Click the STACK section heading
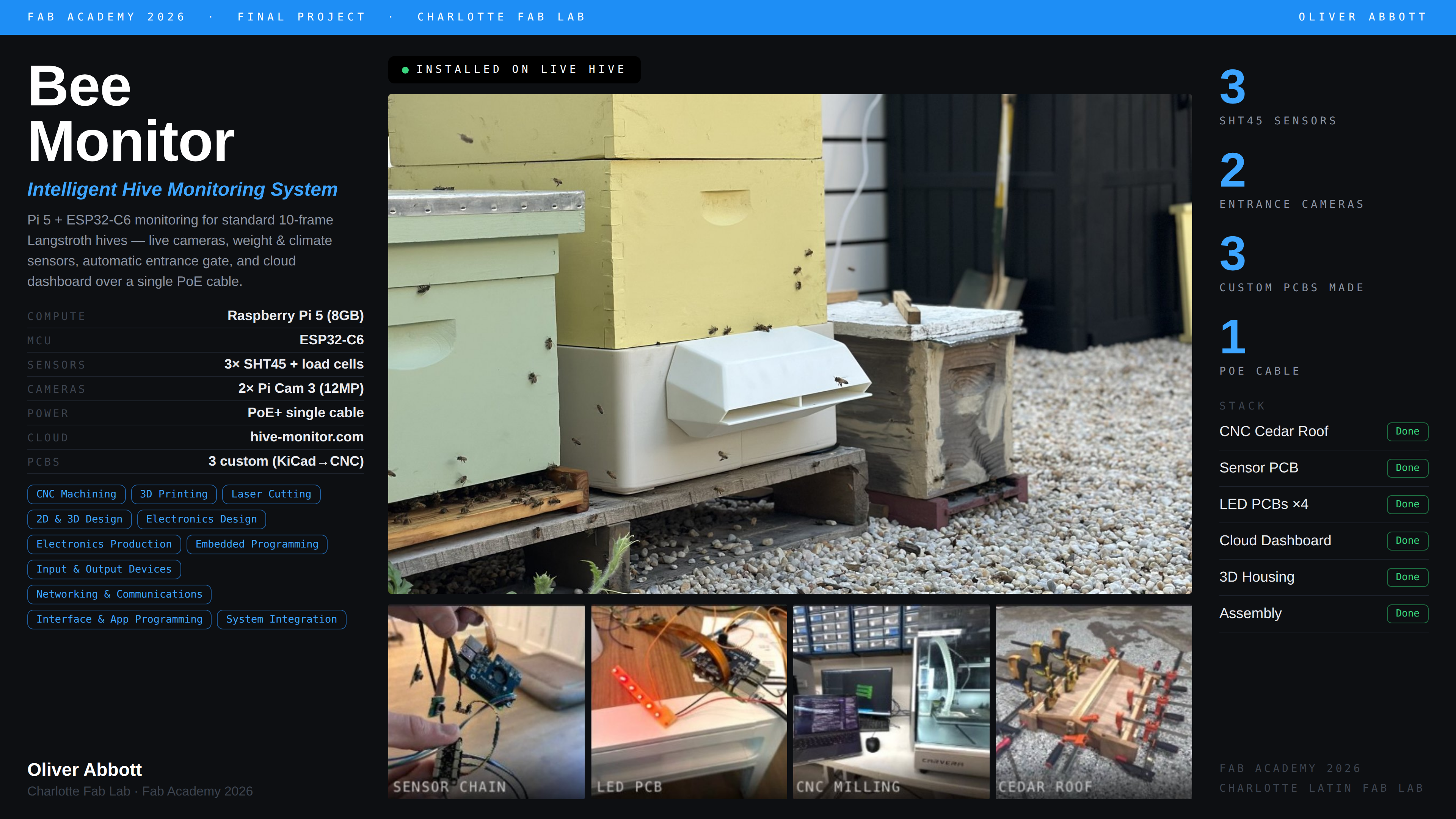This screenshot has height=819, width=1456. pos(1243,406)
